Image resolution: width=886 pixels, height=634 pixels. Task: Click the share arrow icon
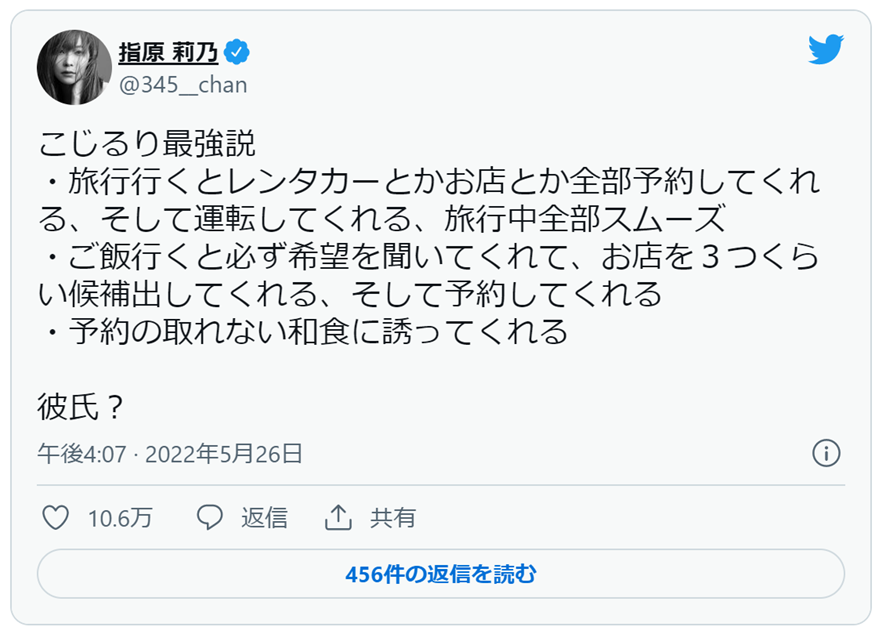click(x=338, y=518)
